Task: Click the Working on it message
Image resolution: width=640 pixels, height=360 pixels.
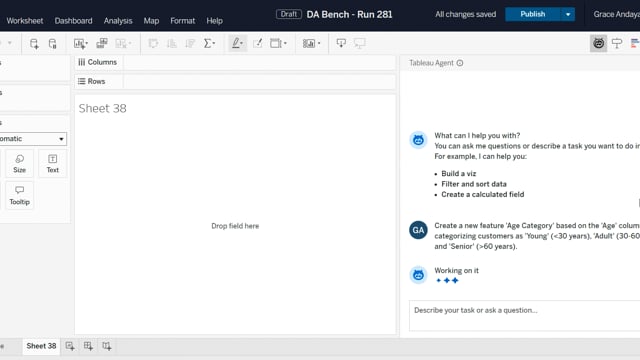Action: pyautogui.click(x=456, y=270)
